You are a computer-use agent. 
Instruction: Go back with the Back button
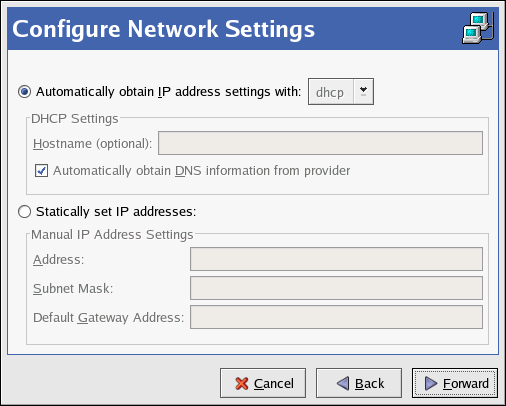click(x=359, y=383)
